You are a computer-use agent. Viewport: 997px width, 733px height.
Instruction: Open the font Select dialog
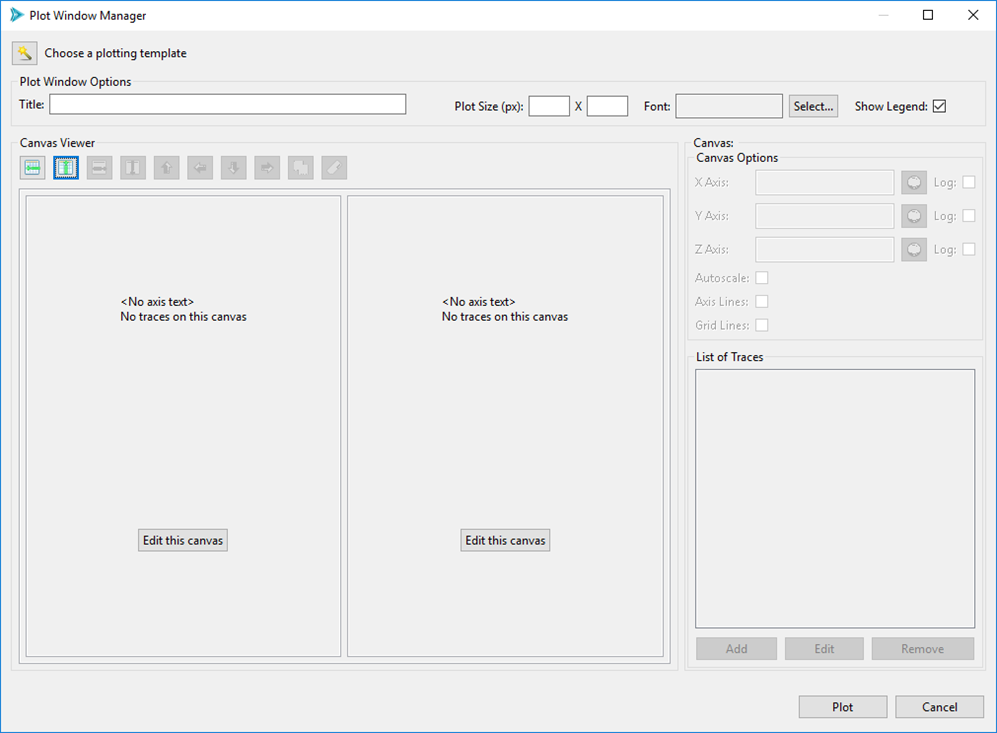click(x=813, y=105)
